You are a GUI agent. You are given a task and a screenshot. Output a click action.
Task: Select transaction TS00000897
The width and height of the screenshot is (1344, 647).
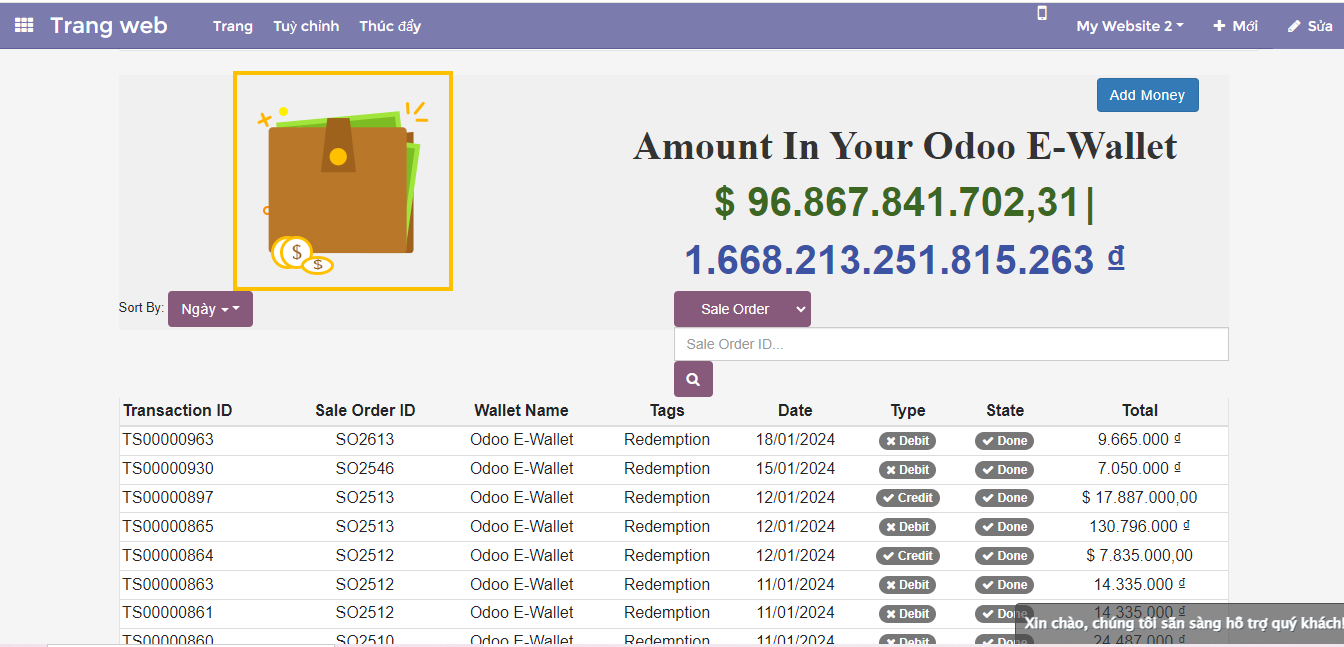pos(168,497)
